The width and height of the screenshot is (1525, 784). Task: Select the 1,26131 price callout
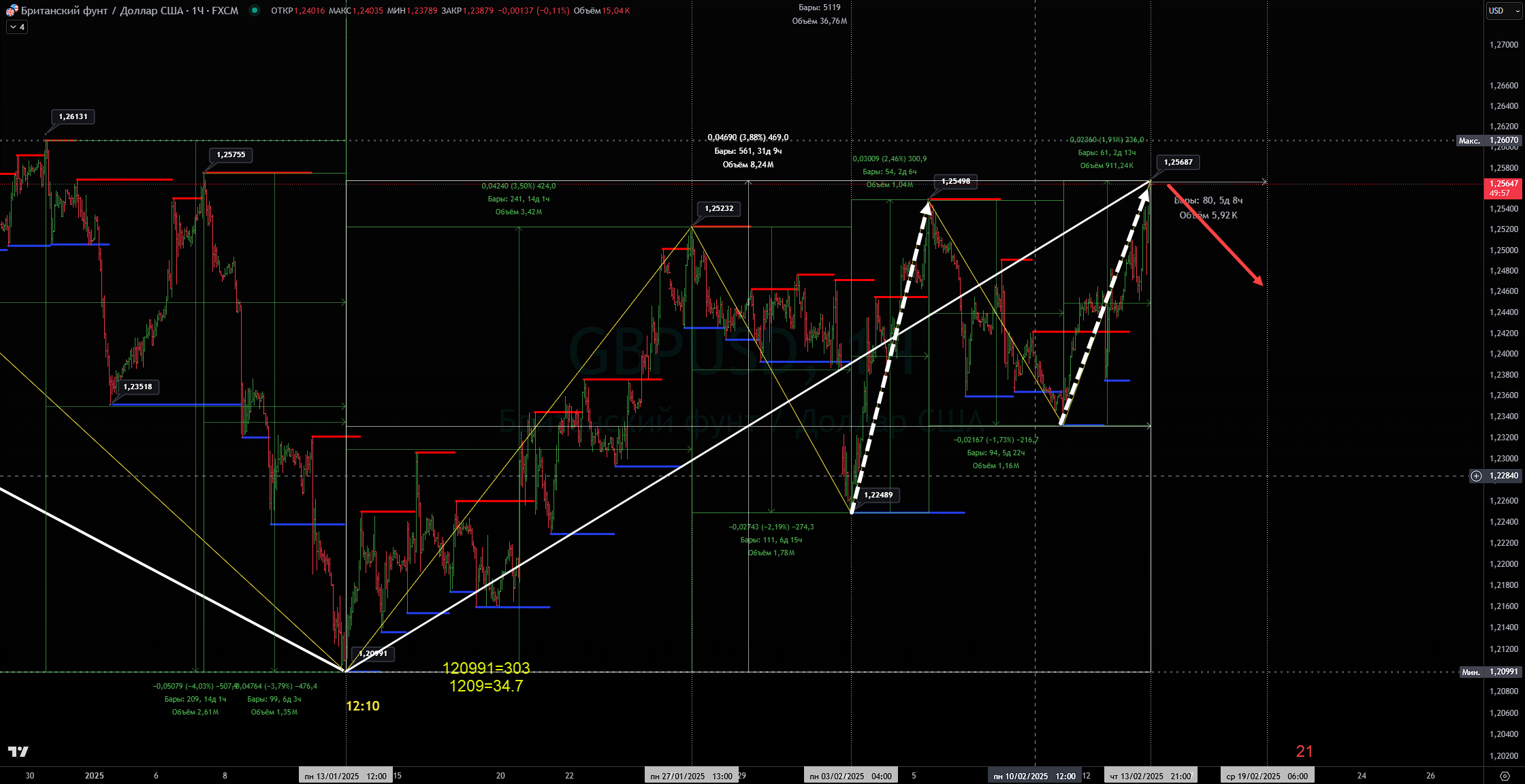(x=73, y=116)
